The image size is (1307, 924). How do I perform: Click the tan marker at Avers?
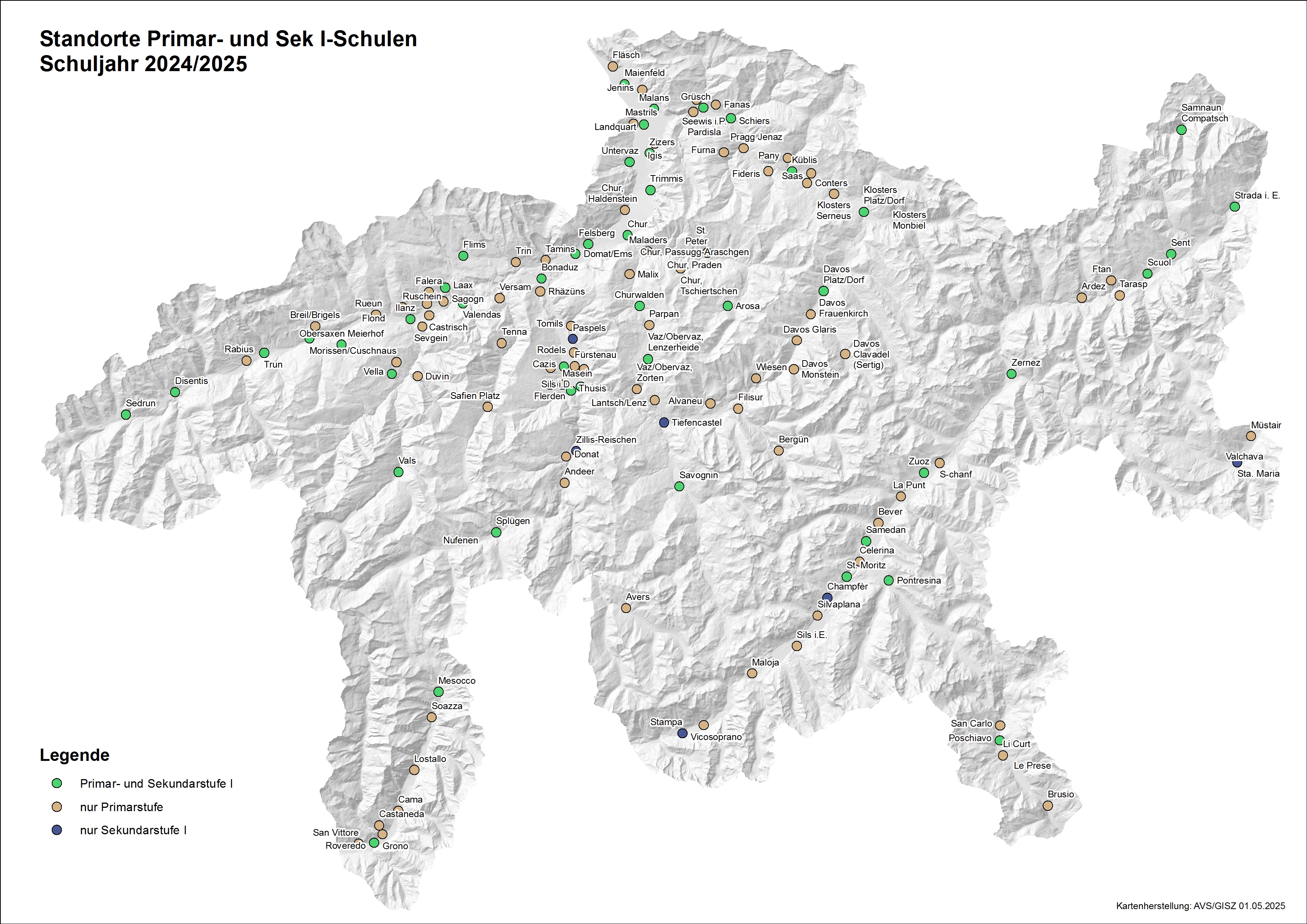coord(626,608)
